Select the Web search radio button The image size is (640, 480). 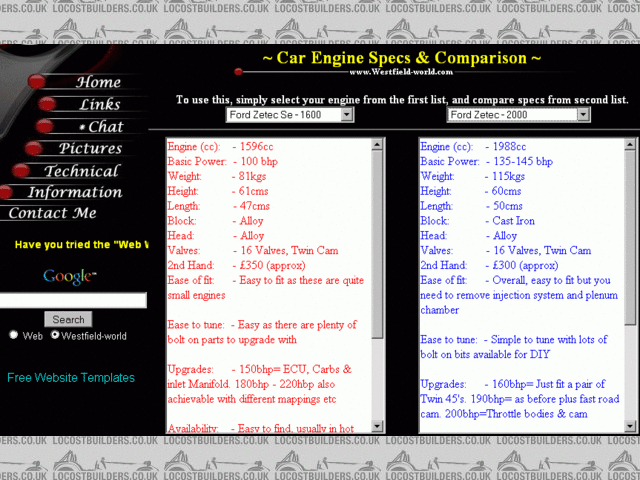click(14, 336)
